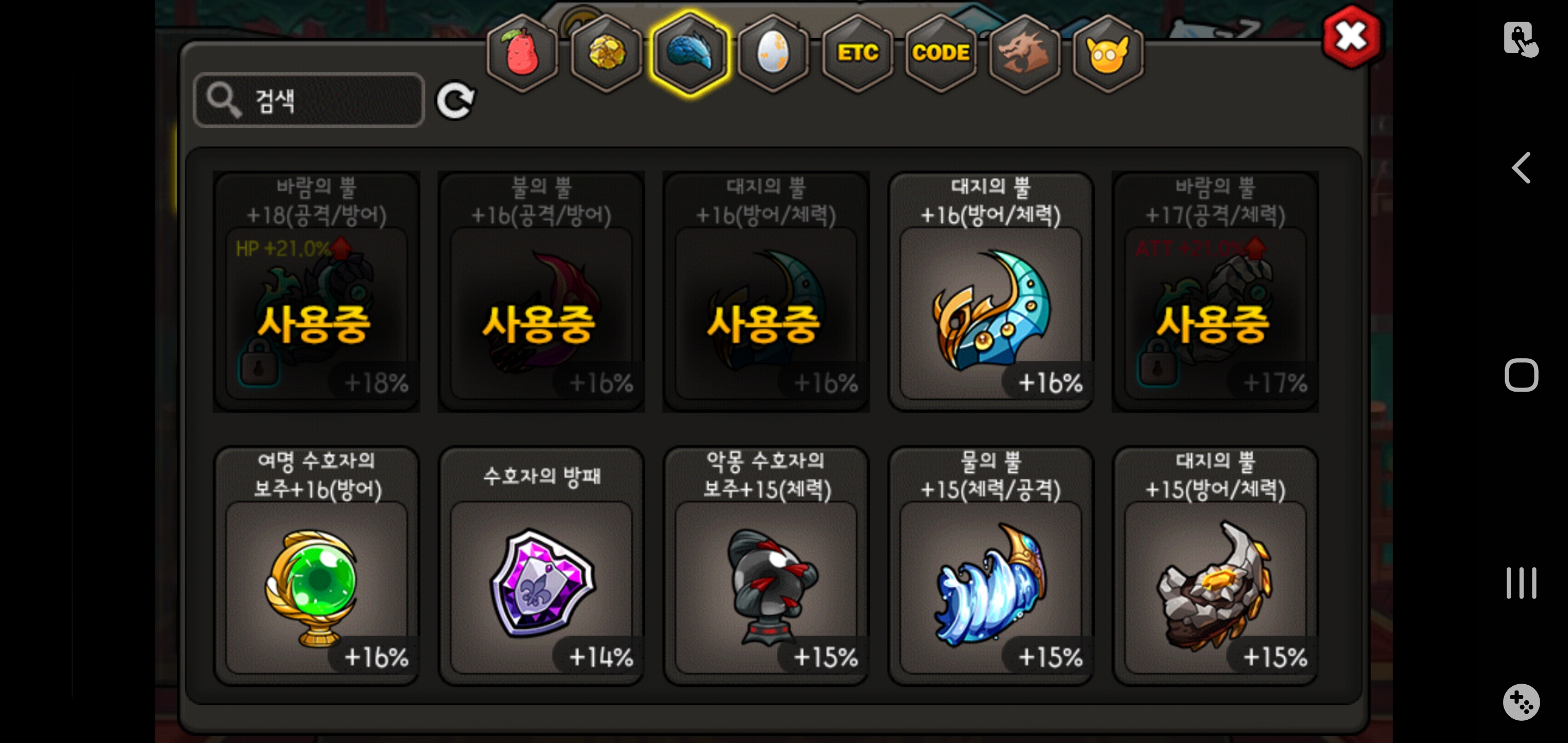Open the CODE category tab
Viewport: 1568px width, 743px height.
pyautogui.click(x=940, y=54)
